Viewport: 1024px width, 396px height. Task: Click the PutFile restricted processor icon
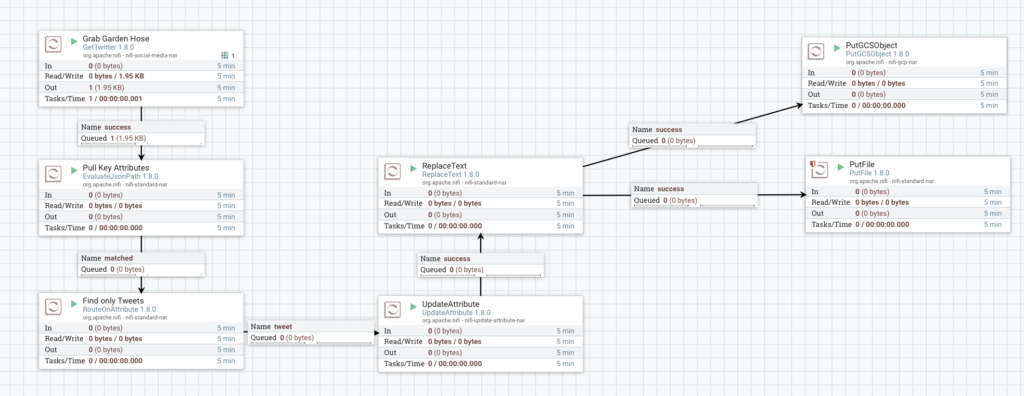(819, 170)
